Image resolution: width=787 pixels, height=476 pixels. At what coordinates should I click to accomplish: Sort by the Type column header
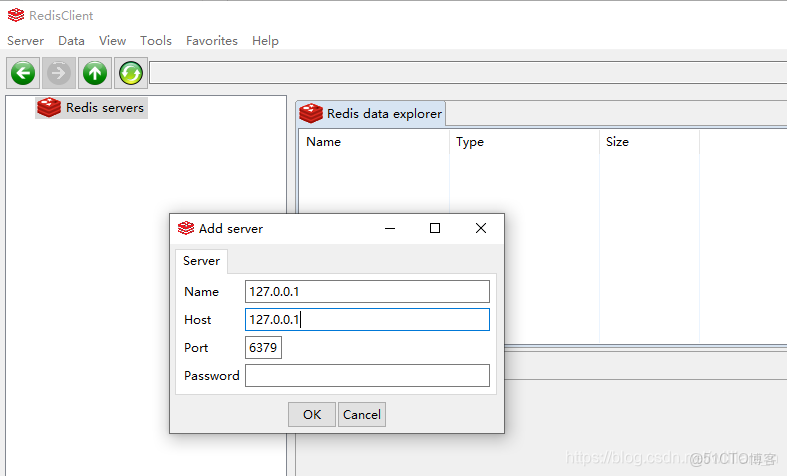tap(524, 142)
